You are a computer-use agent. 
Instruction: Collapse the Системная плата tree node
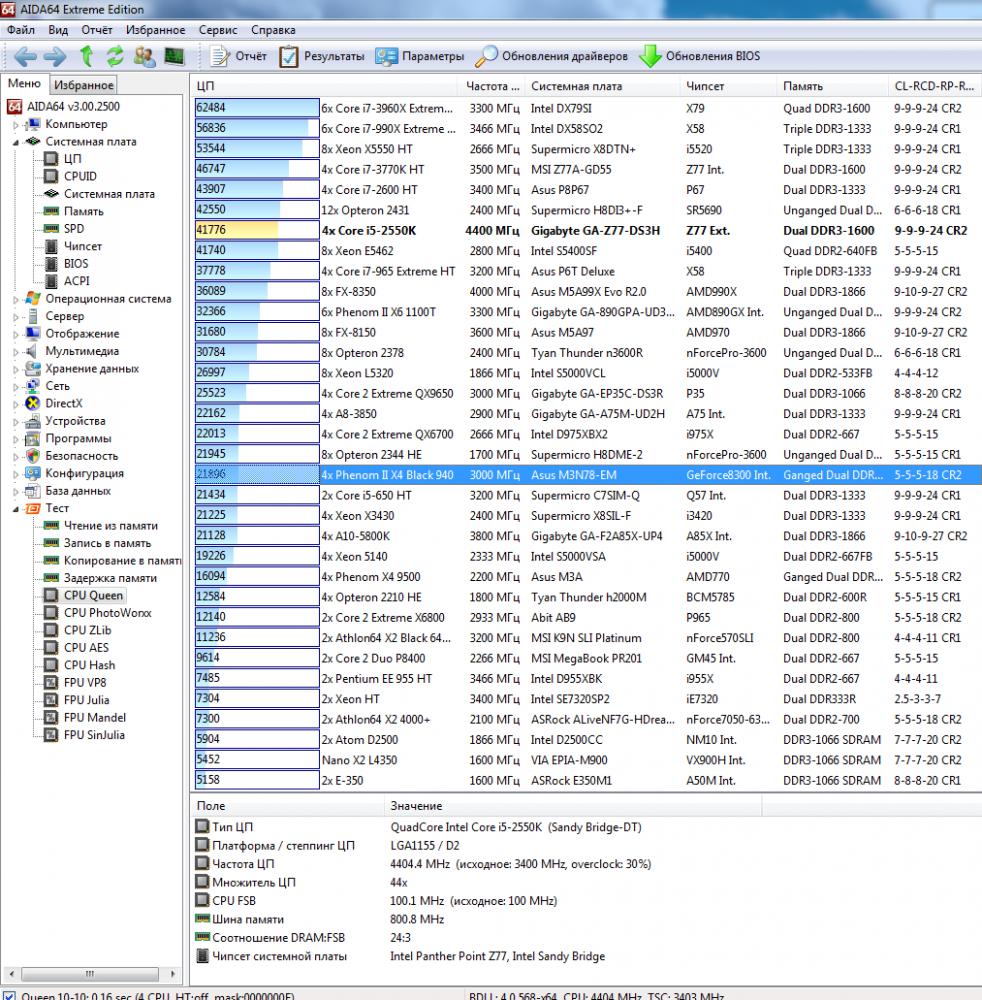(x=16, y=142)
